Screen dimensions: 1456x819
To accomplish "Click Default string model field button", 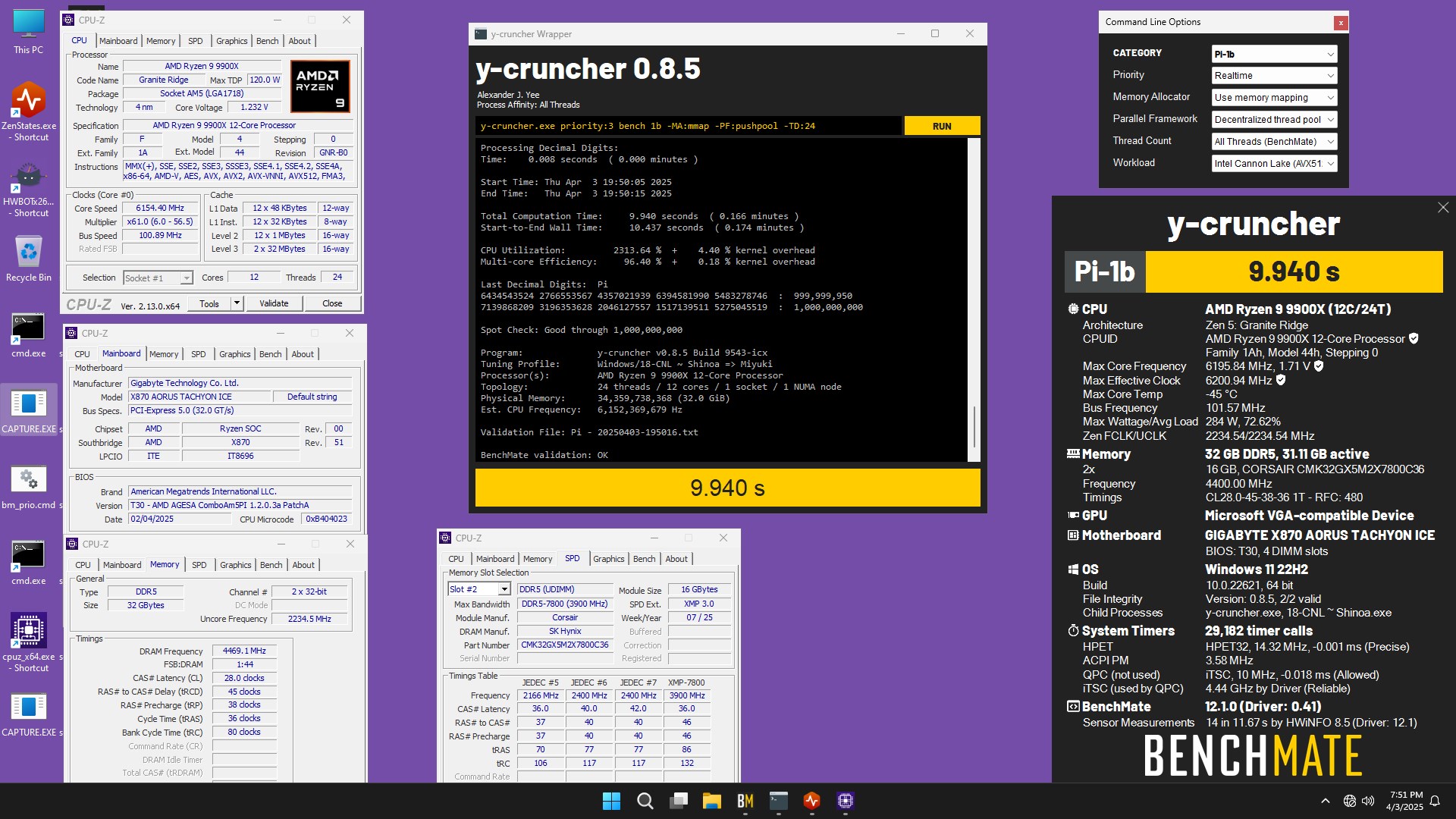I will 312,397.
